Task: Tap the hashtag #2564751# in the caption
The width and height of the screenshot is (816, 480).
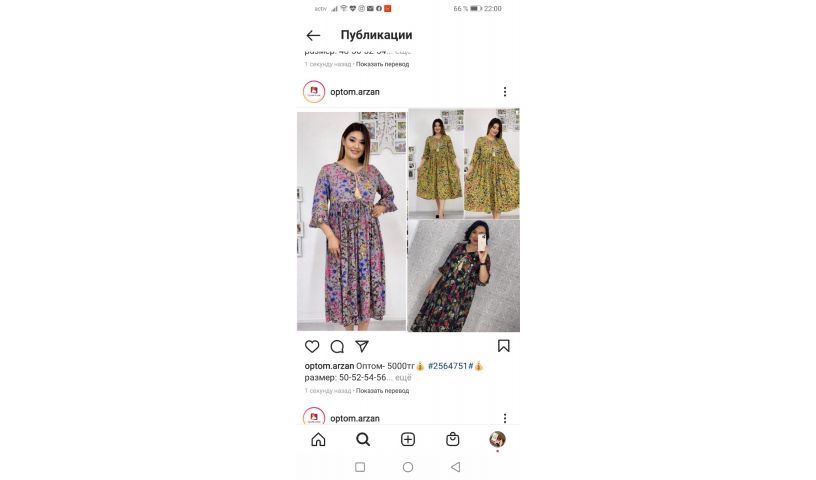Action: point(450,366)
